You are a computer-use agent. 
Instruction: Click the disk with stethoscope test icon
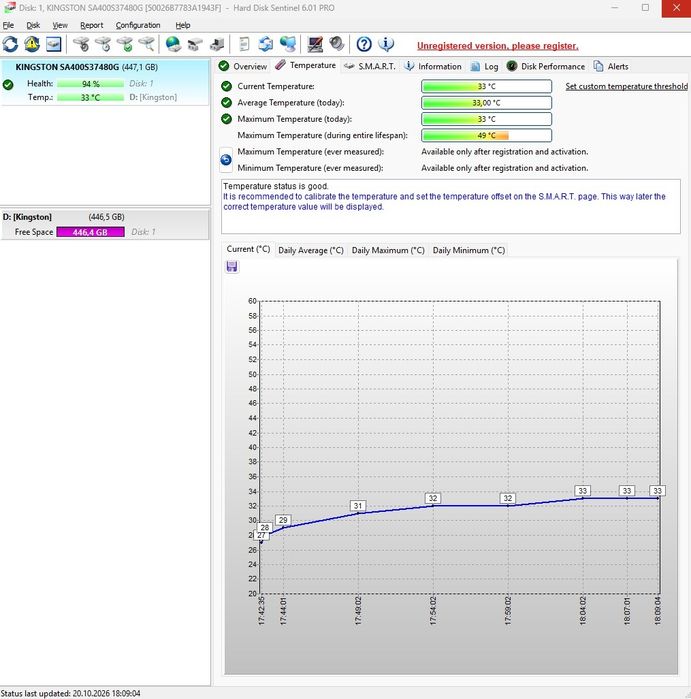[x=81, y=44]
